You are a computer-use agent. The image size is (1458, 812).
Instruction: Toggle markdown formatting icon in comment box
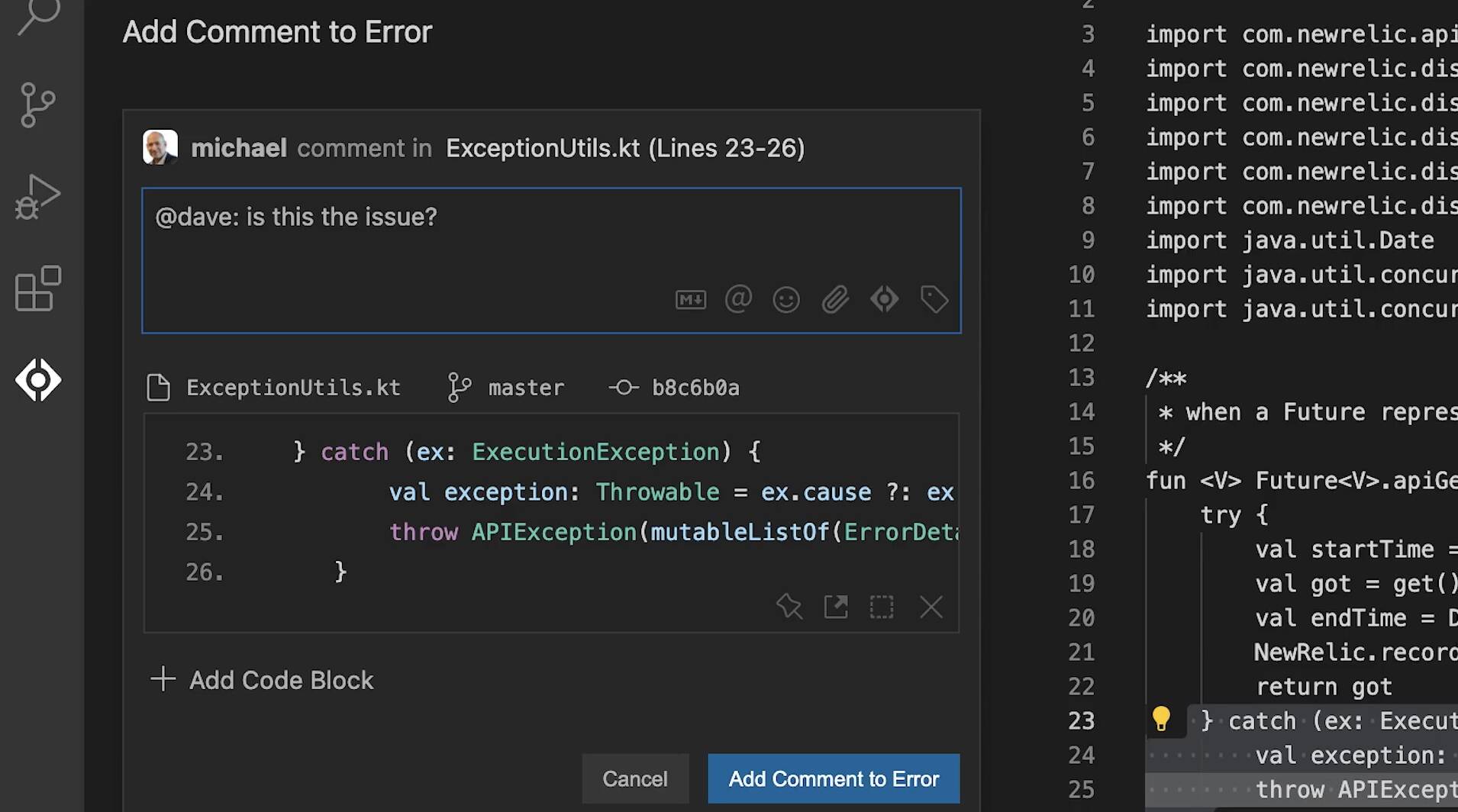(x=691, y=299)
